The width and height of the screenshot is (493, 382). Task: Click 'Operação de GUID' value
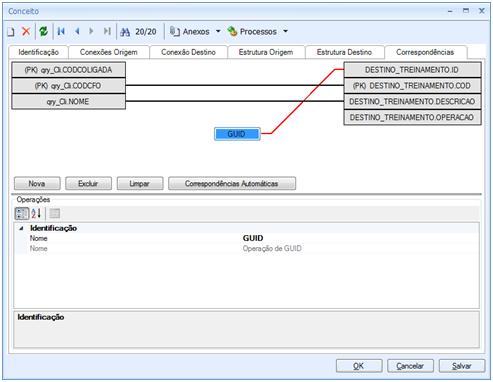[272, 249]
